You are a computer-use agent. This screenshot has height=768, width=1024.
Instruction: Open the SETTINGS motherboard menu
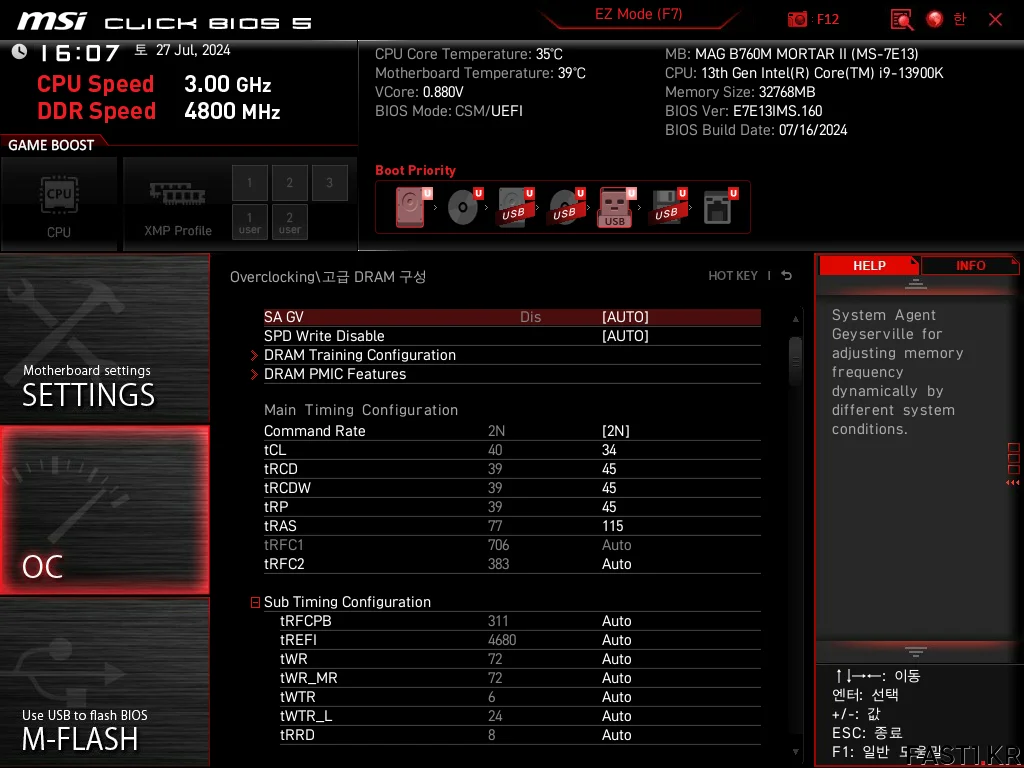tap(104, 338)
